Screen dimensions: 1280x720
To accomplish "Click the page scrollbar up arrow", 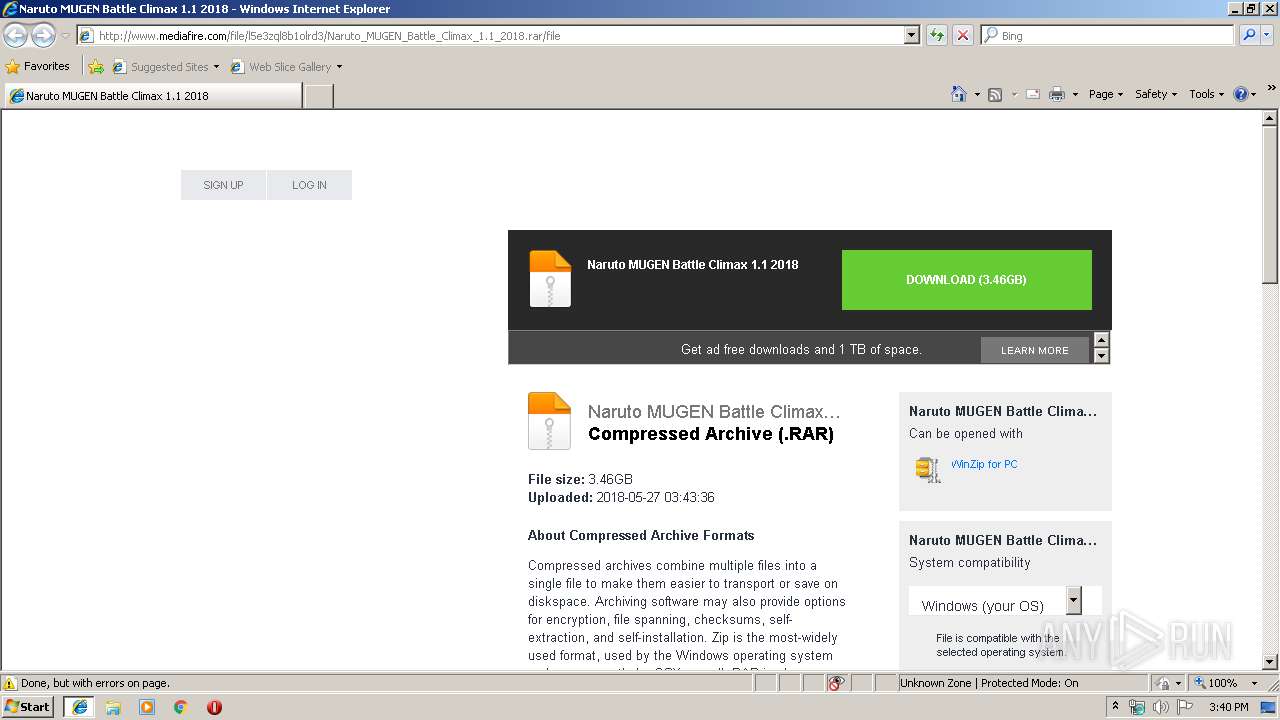I will (x=1270, y=118).
